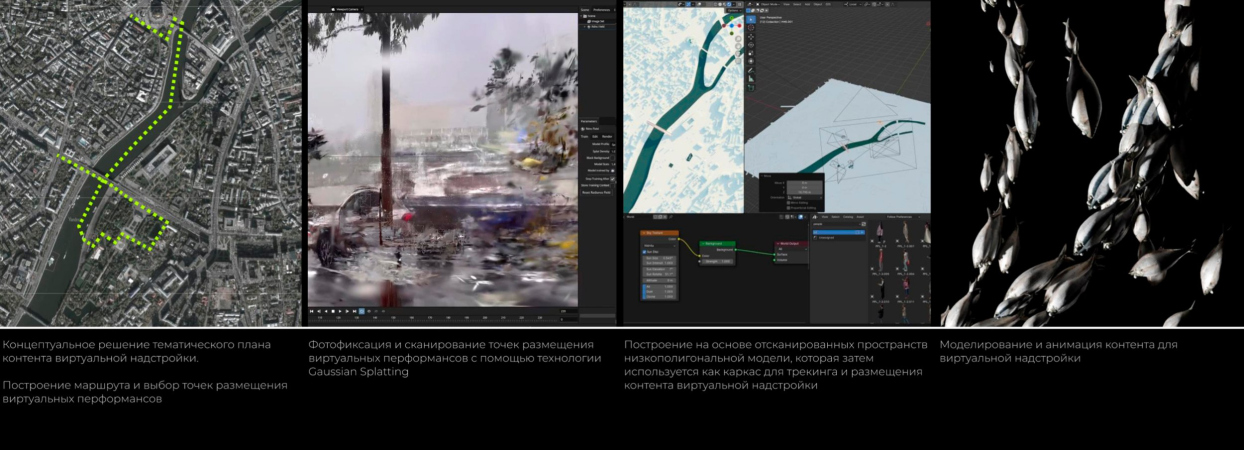Screen dimensions: 1244x450
Task: Select the Cursor tool in Blender toolbar
Action: tap(751, 27)
